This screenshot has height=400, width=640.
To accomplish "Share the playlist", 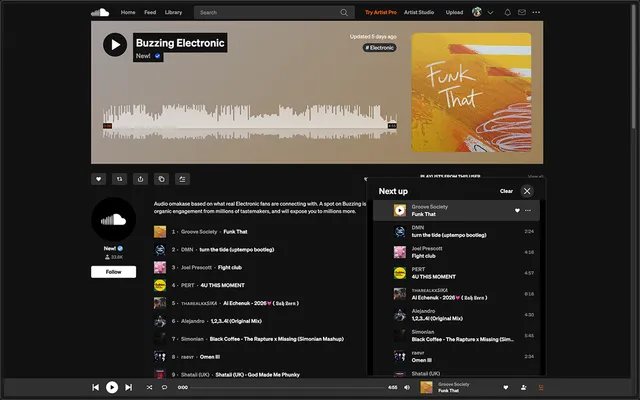I will click(140, 179).
